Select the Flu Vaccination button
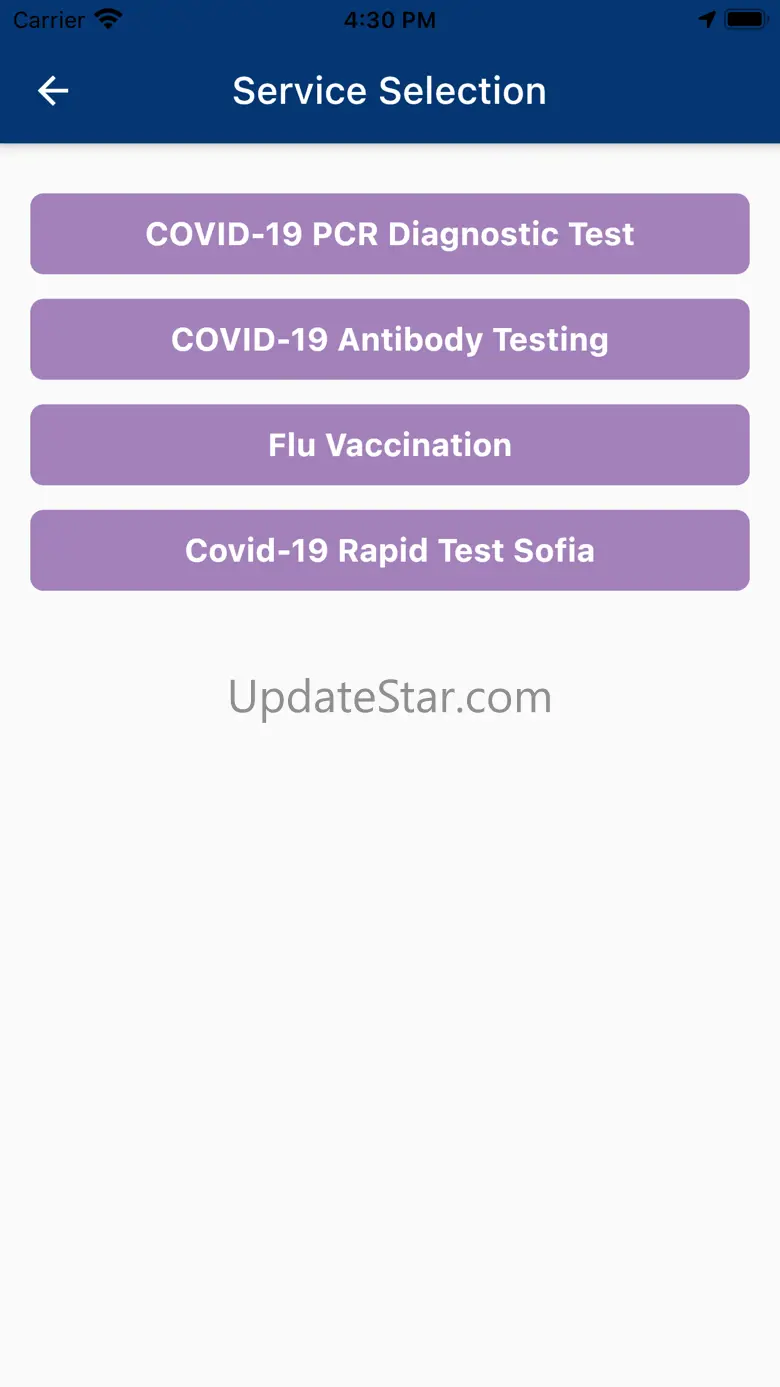This screenshot has width=780, height=1387. pyautogui.click(x=390, y=445)
